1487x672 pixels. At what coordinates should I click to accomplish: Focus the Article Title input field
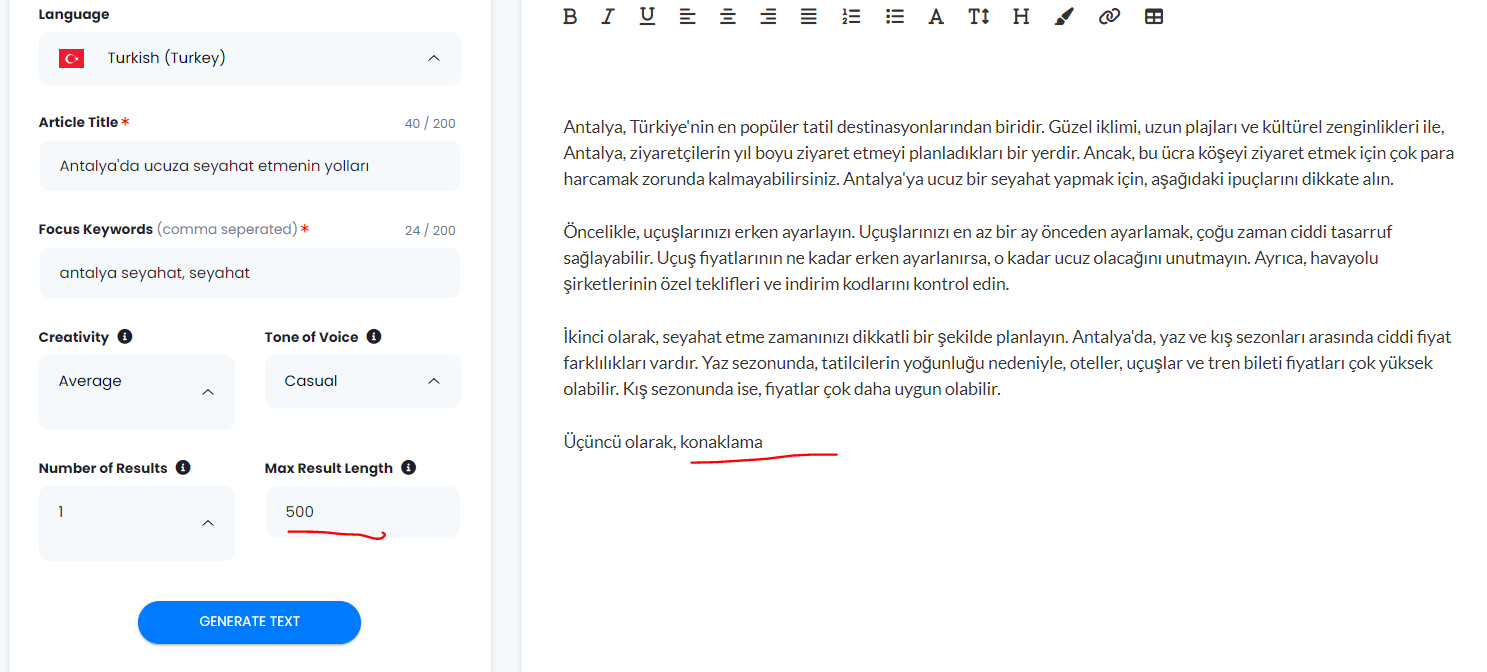(250, 166)
